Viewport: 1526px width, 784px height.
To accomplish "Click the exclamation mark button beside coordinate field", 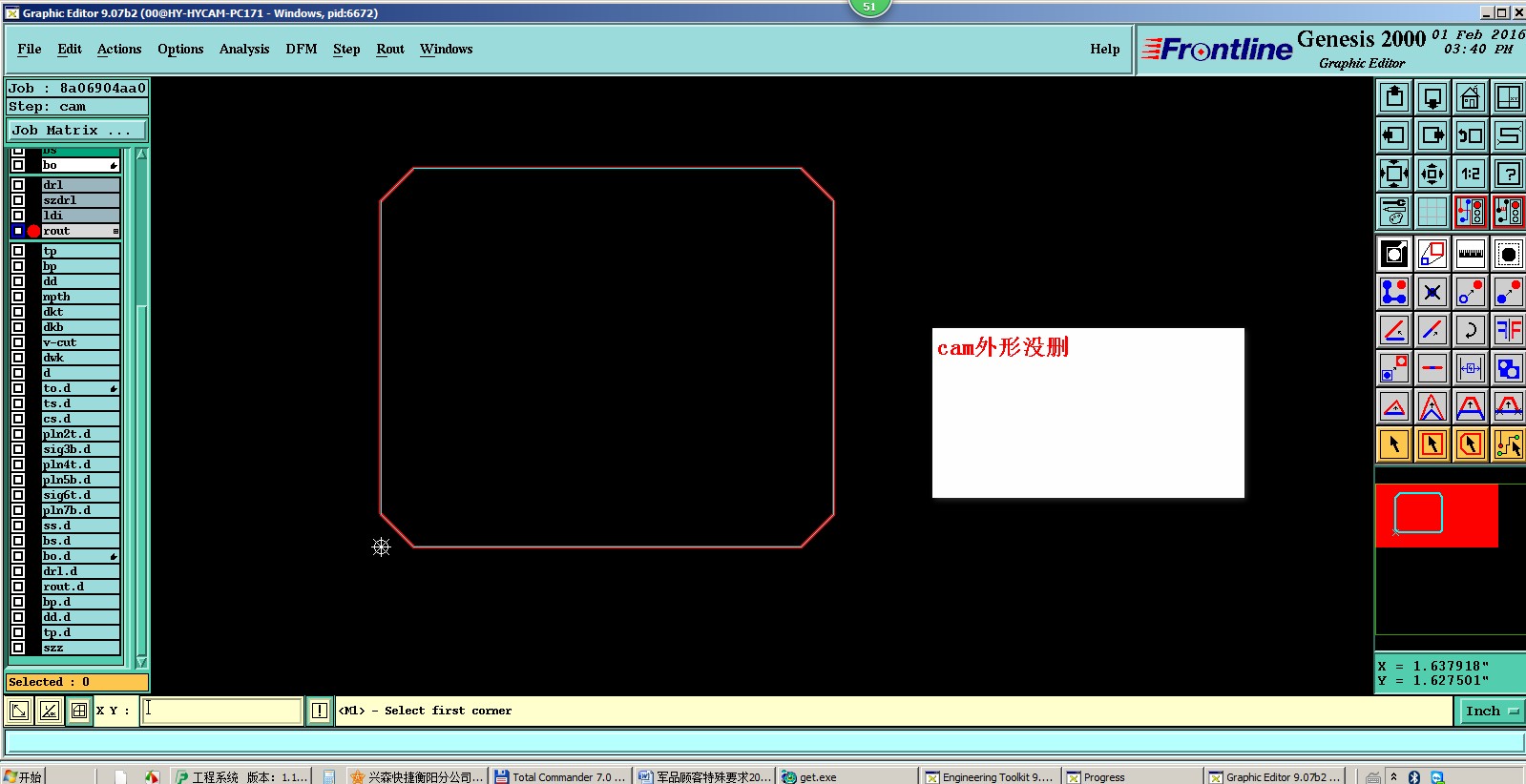I will pyautogui.click(x=320, y=711).
